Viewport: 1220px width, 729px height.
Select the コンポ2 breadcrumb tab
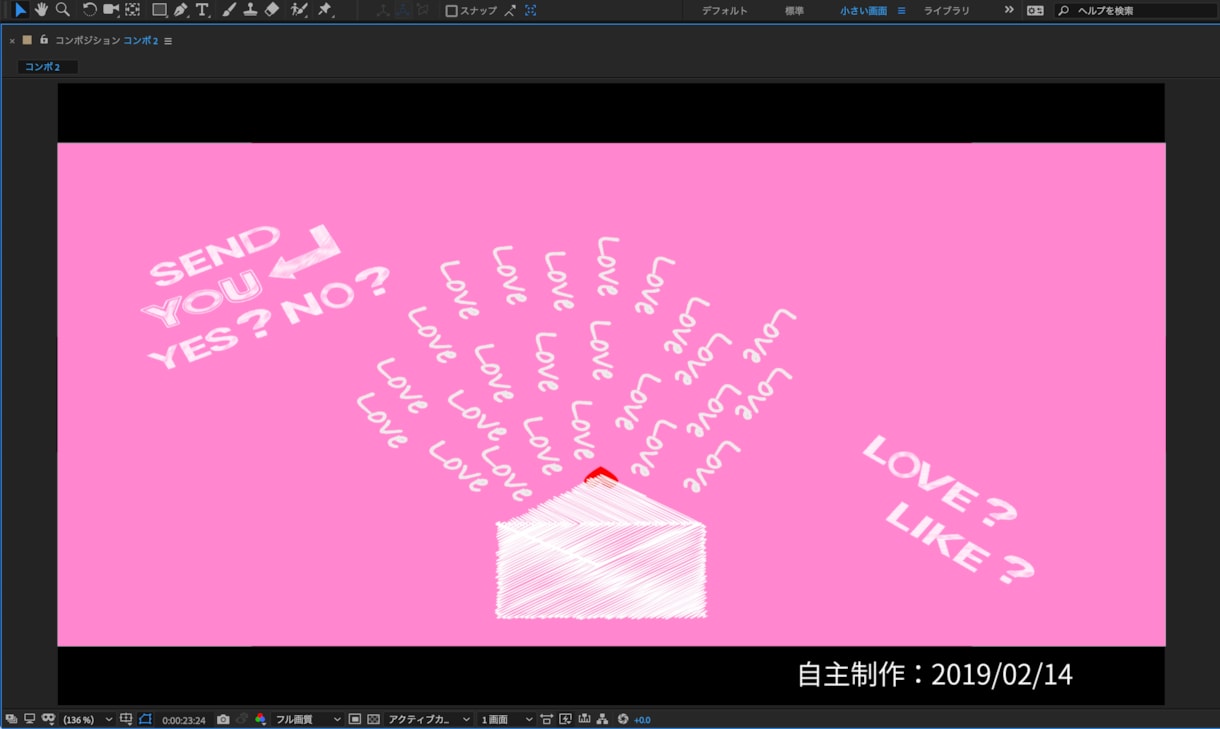[47, 67]
